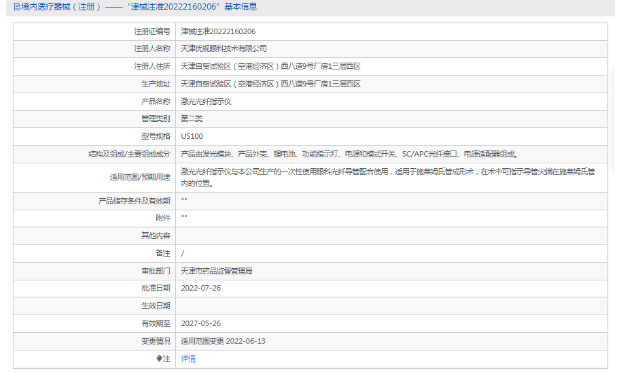Select the change entry 适用范围变更 2022-06-13
Image resolution: width=618 pixels, height=373 pixels.
(x=223, y=341)
